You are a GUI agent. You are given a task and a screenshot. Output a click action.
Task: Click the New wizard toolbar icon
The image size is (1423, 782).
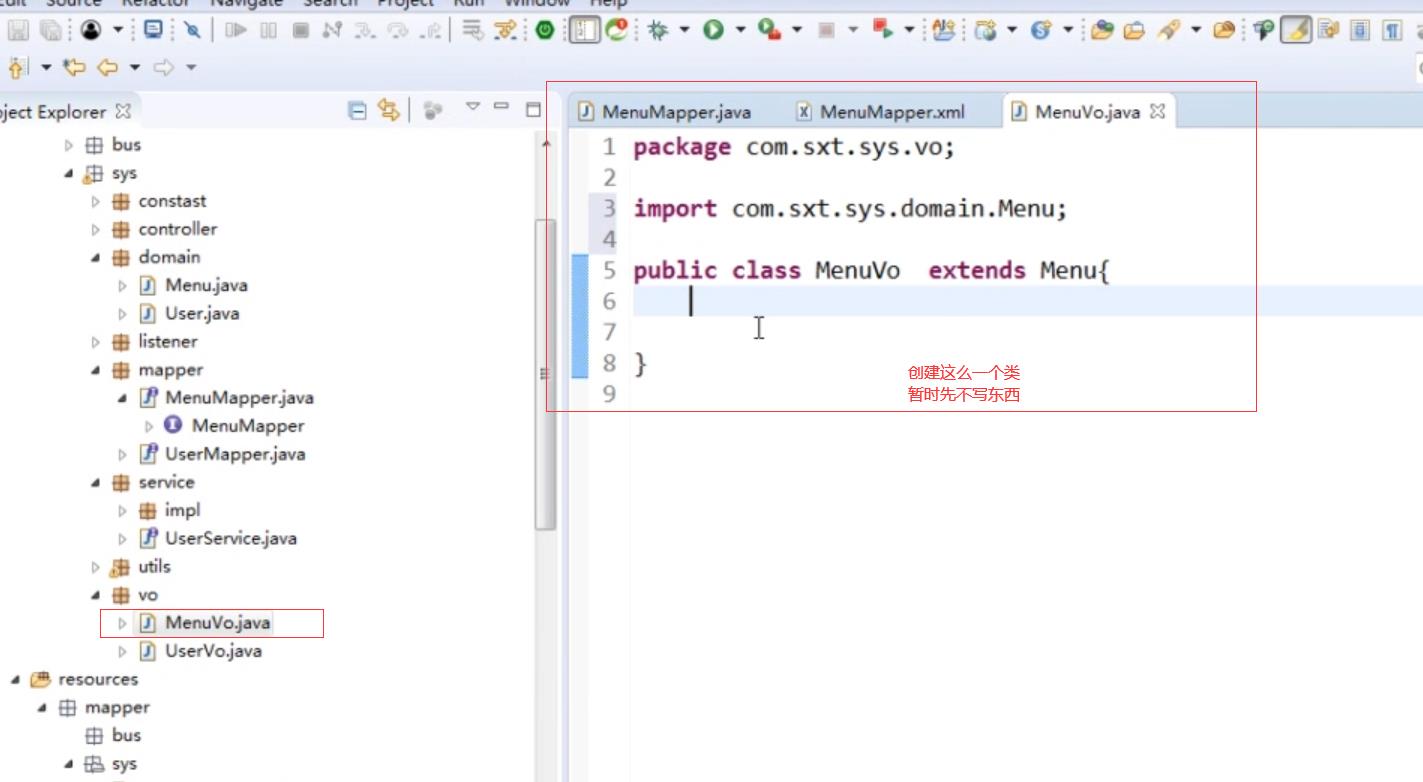coord(985,31)
